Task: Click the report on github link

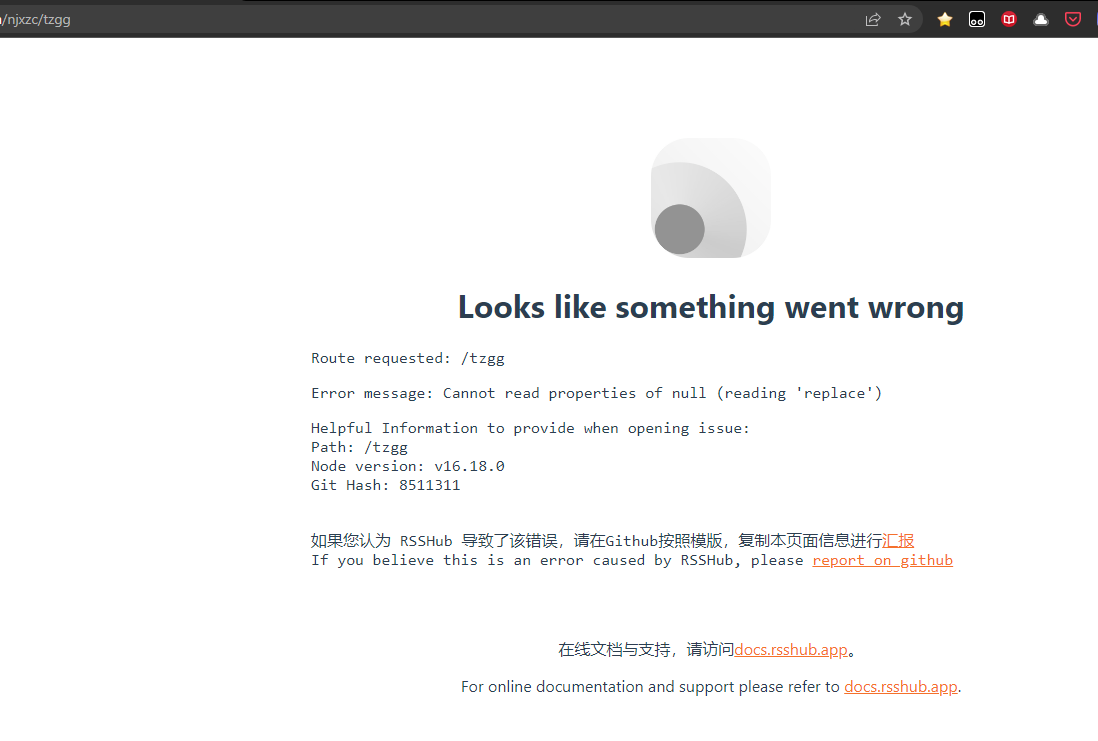Action: pos(882,560)
